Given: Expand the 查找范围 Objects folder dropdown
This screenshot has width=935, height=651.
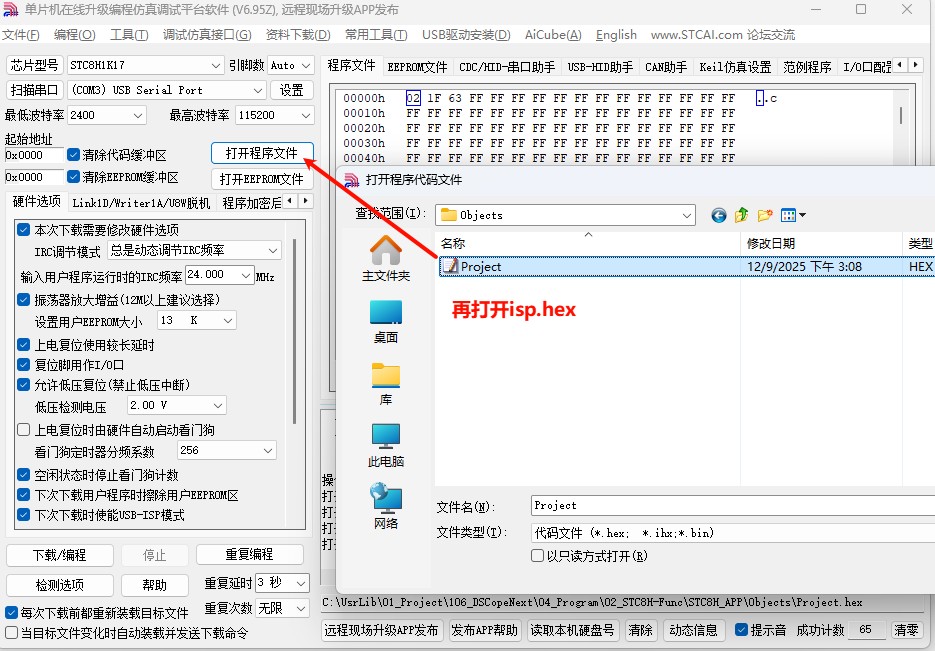Looking at the screenshot, I should [x=686, y=215].
